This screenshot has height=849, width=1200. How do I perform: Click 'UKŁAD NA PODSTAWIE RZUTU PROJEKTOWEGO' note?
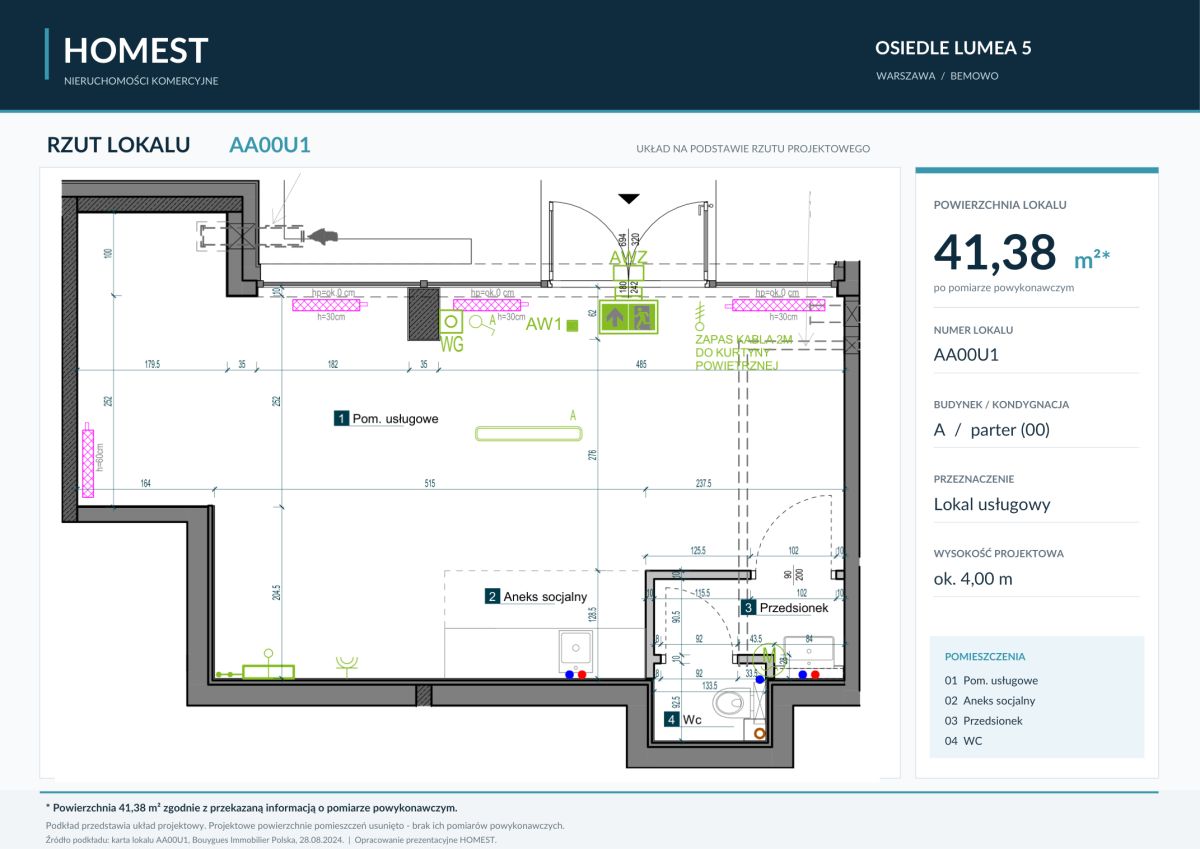753,149
